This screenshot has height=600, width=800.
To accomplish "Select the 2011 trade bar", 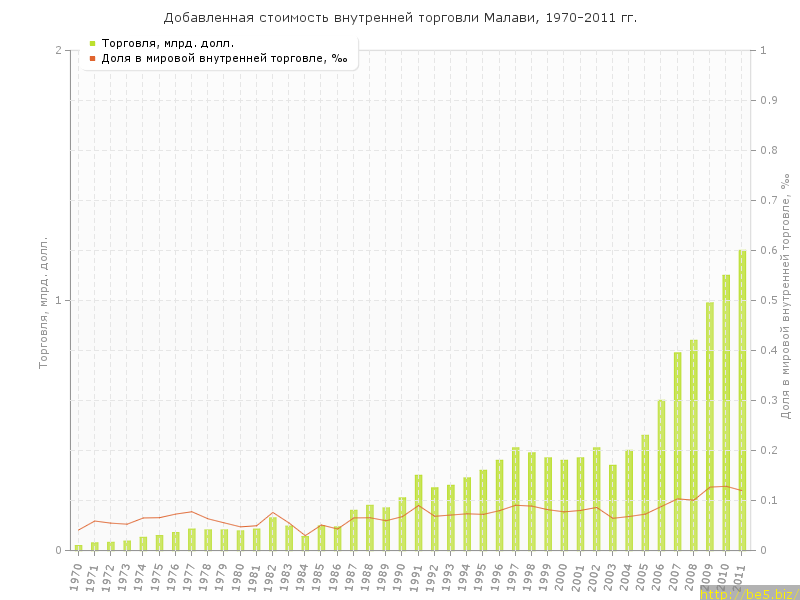I will (x=742, y=400).
